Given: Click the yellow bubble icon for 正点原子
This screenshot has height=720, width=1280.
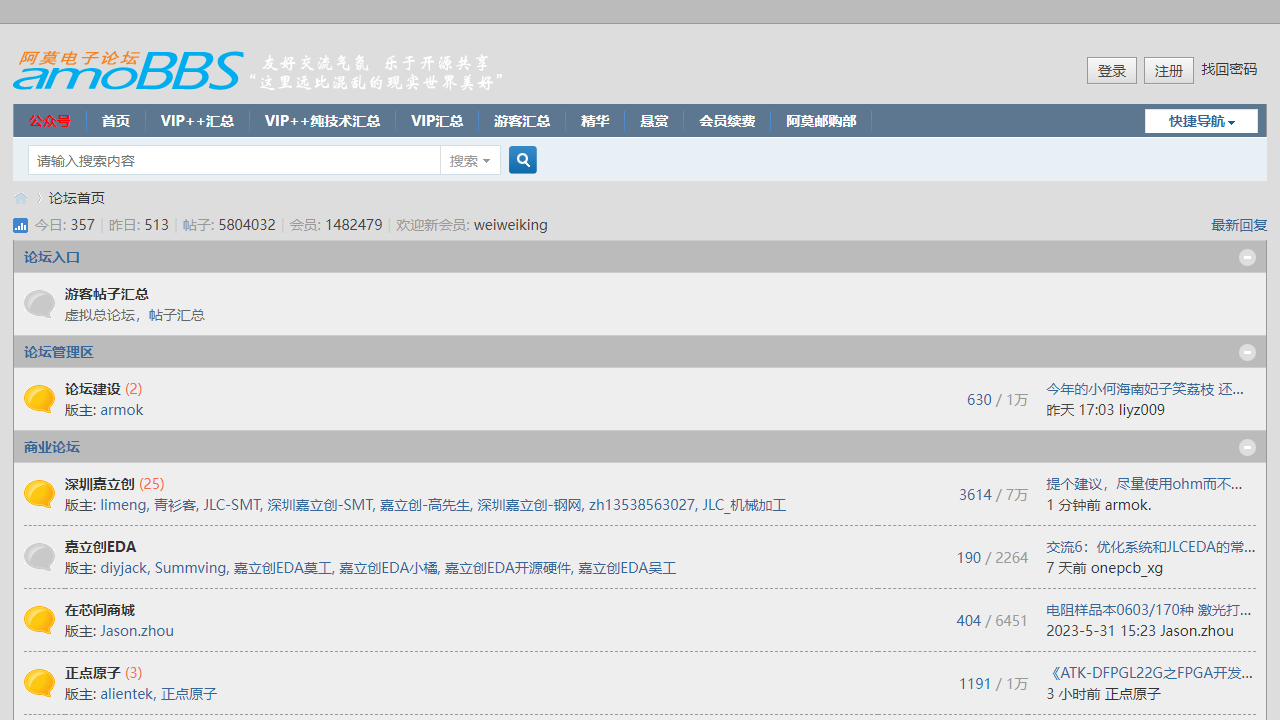Looking at the screenshot, I should click(x=39, y=683).
